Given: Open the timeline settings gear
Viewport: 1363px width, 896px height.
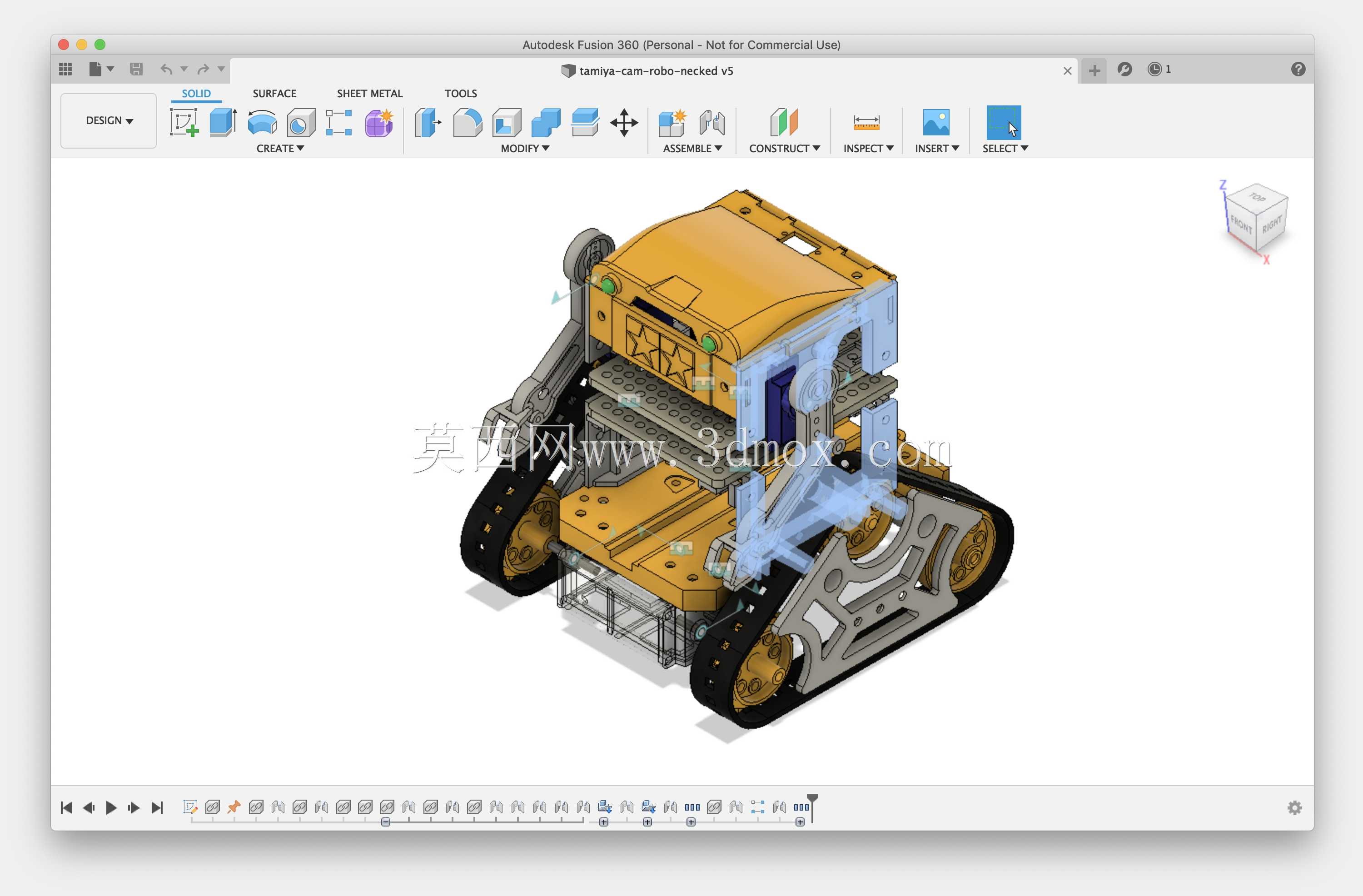Looking at the screenshot, I should [x=1294, y=808].
